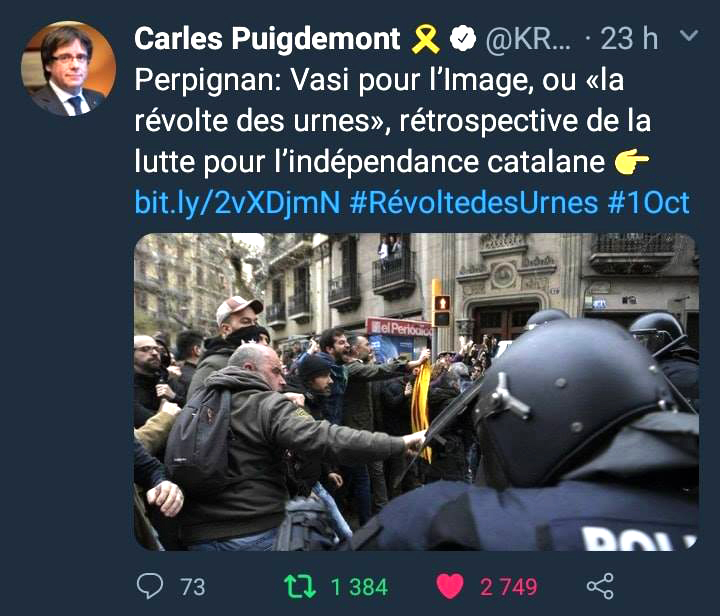Open the #1Oct hashtag
720x616 pixels.
pos(648,202)
